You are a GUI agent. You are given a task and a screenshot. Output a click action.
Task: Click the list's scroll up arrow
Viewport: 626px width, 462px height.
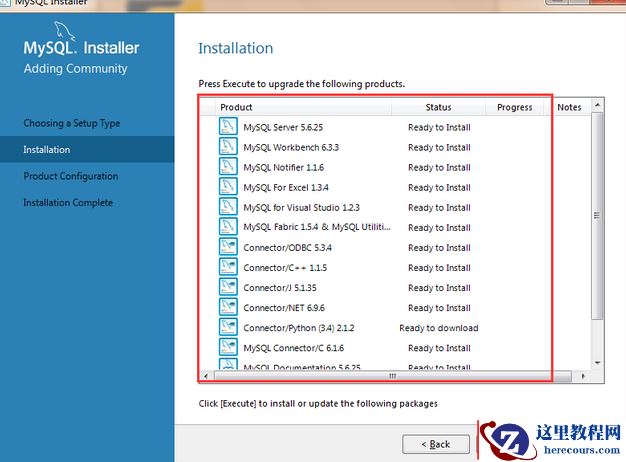click(x=597, y=105)
